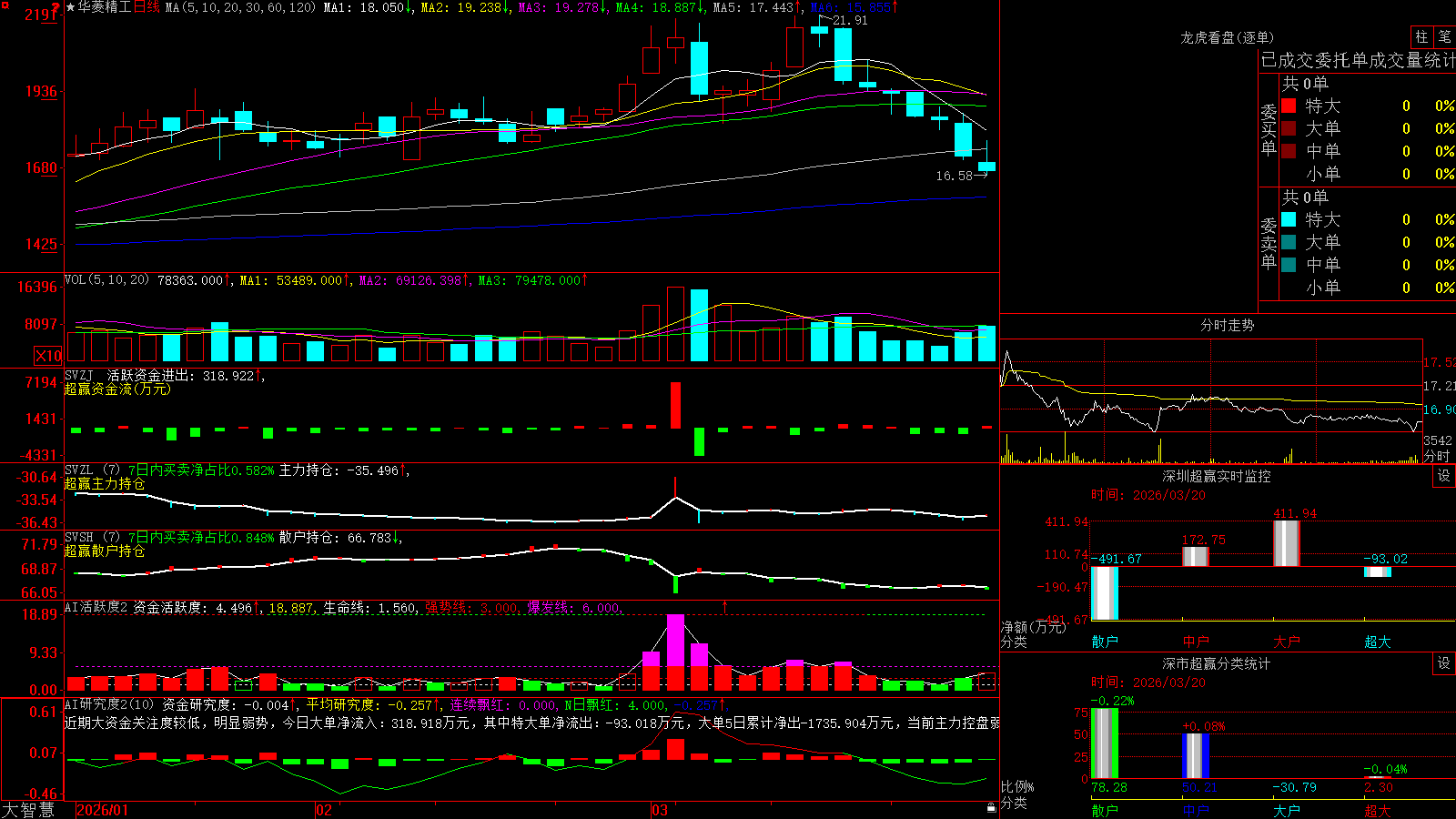Image resolution: width=1456 pixels, height=819 pixels.
Task: Click the 2026/01 date marker on timeline
Action: click(103, 810)
